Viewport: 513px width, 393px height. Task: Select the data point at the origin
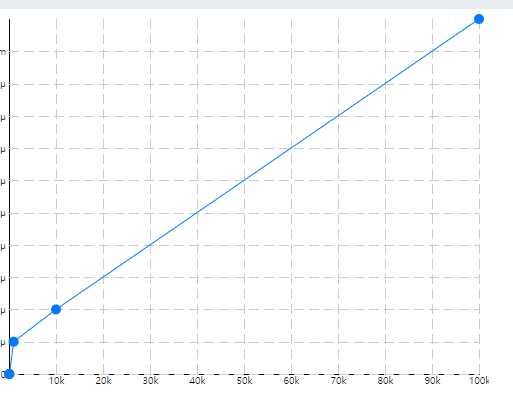(x=9, y=374)
